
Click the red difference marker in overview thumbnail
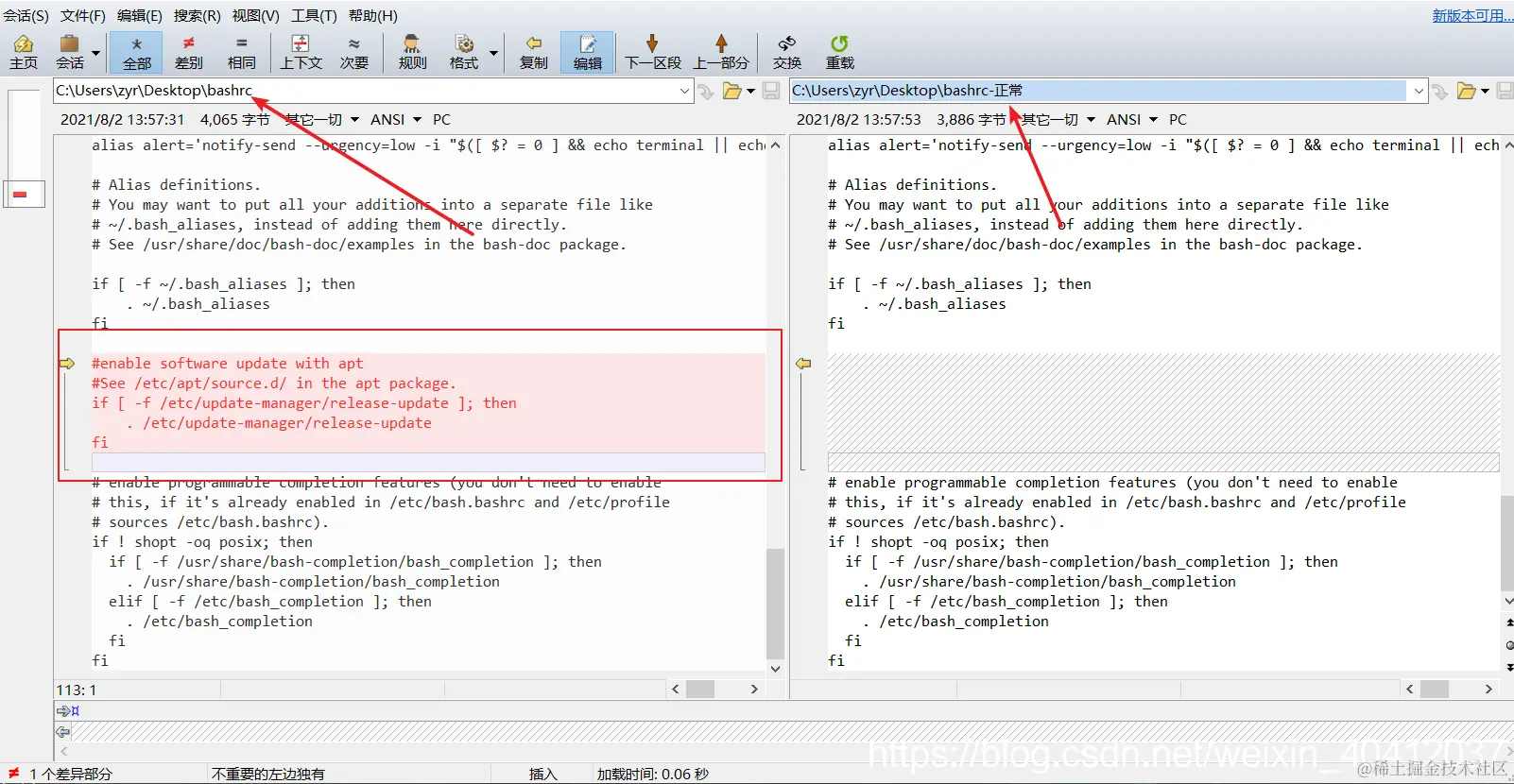21,195
